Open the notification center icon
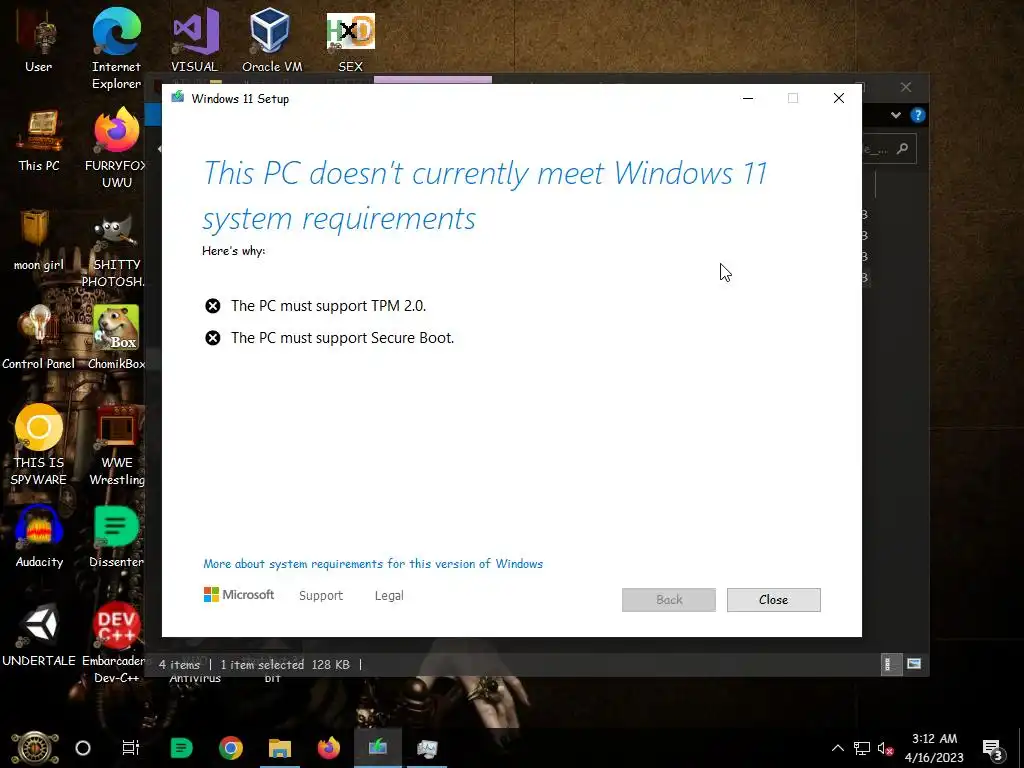 [x=994, y=748]
